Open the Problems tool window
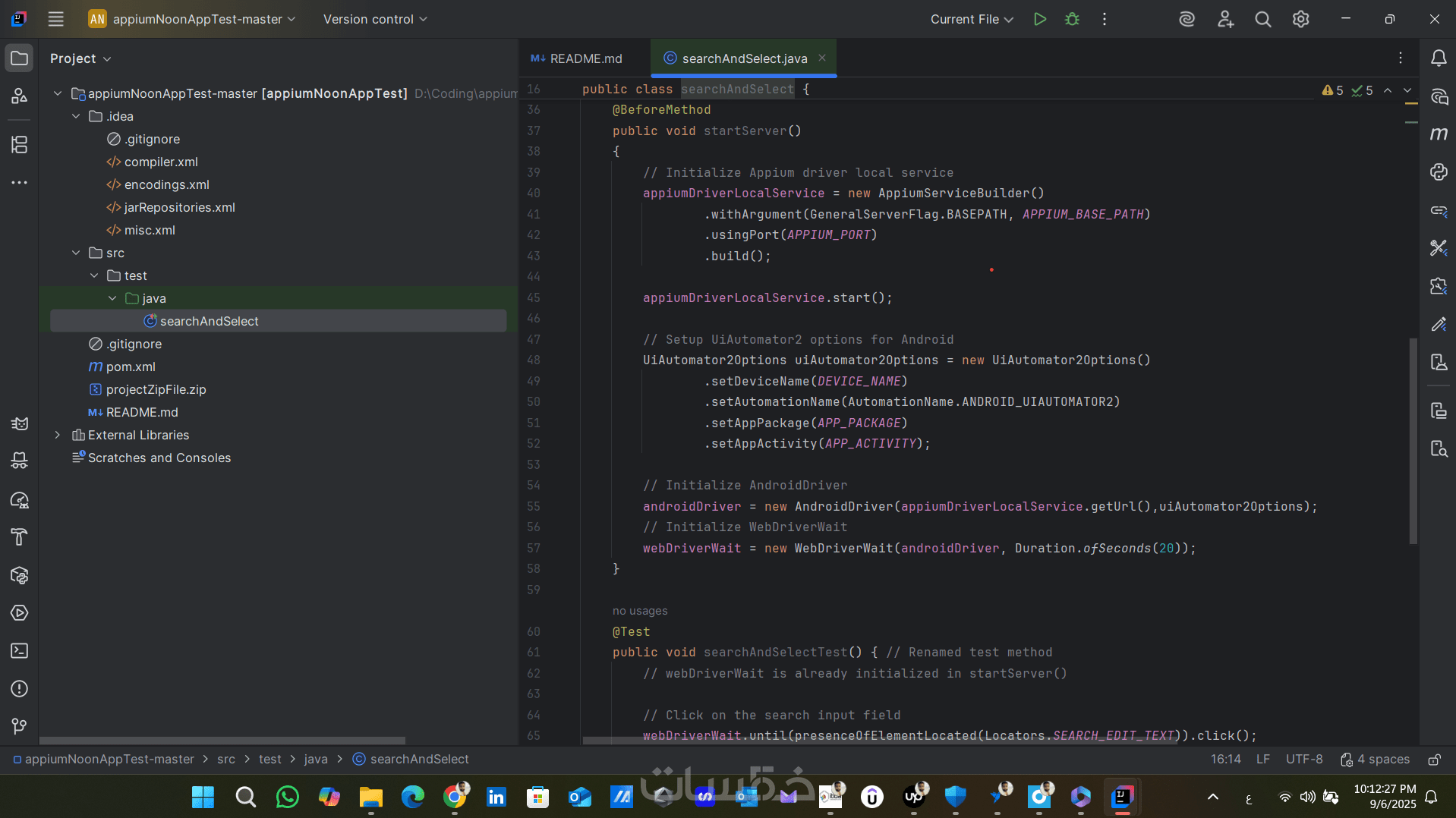The image size is (1456, 818). point(19,689)
